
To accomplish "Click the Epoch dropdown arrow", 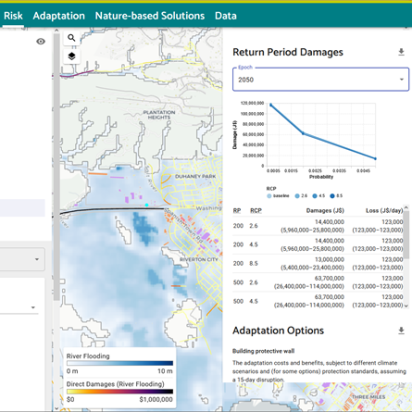I will tap(402, 79).
